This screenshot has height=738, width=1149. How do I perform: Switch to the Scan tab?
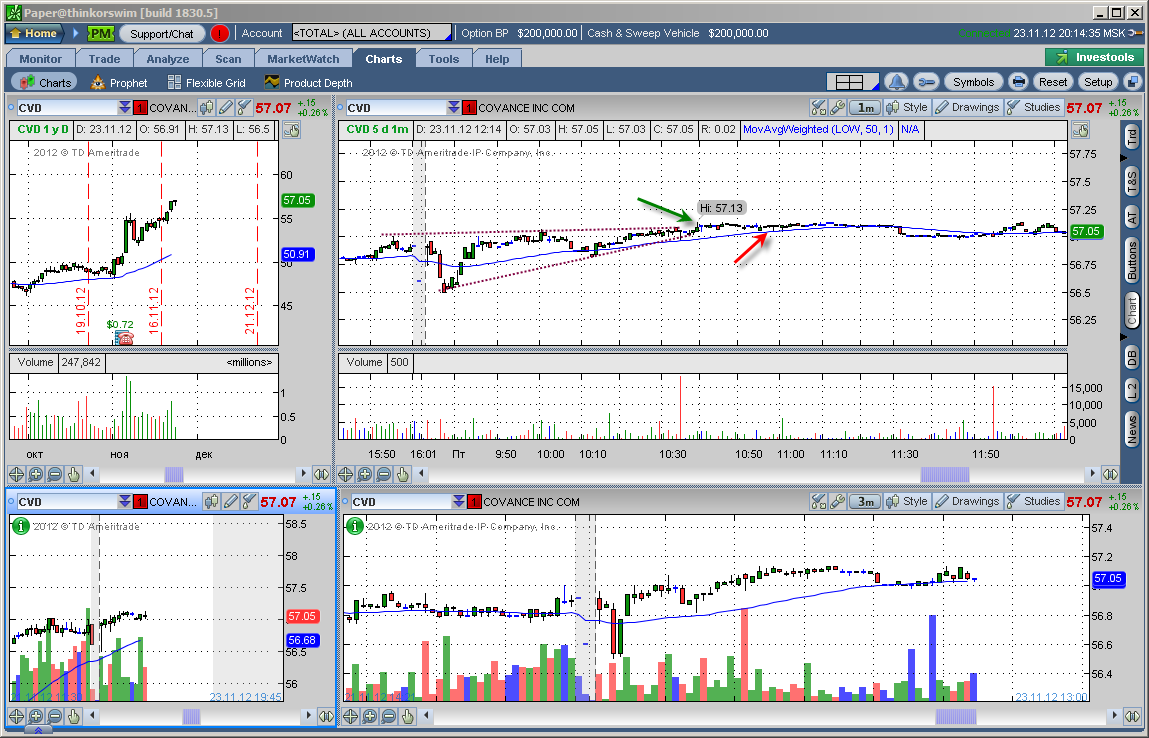(228, 59)
